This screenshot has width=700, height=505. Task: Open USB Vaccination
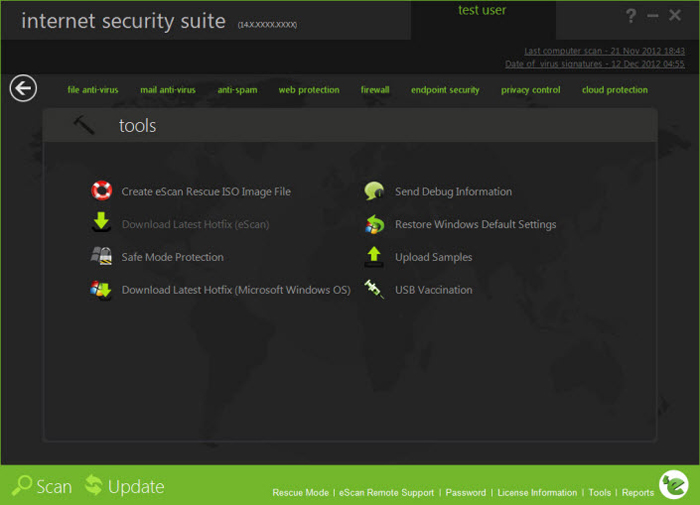pyautogui.click(x=433, y=290)
